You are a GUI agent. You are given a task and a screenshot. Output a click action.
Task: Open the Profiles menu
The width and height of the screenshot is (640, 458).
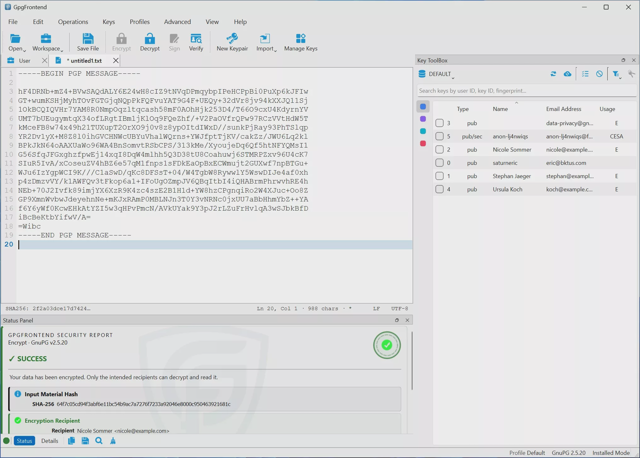(140, 22)
